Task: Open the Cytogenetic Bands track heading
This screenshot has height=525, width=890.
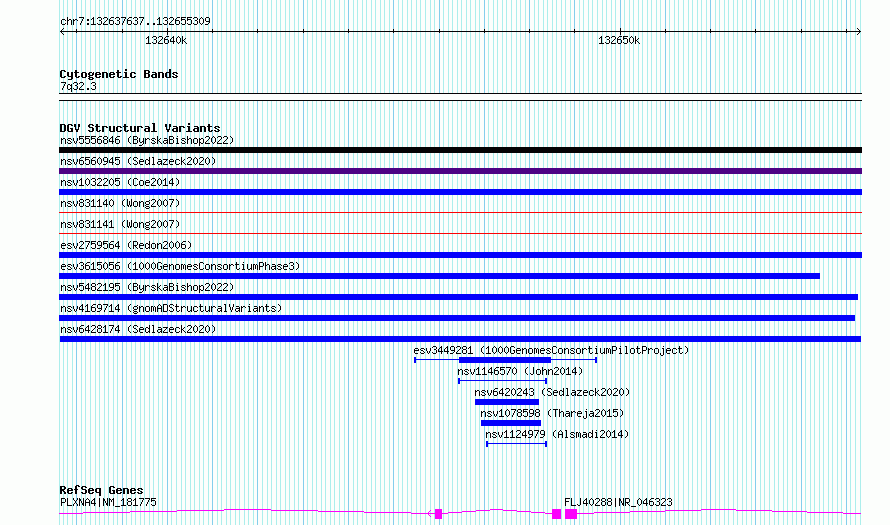Action: pyautogui.click(x=119, y=74)
